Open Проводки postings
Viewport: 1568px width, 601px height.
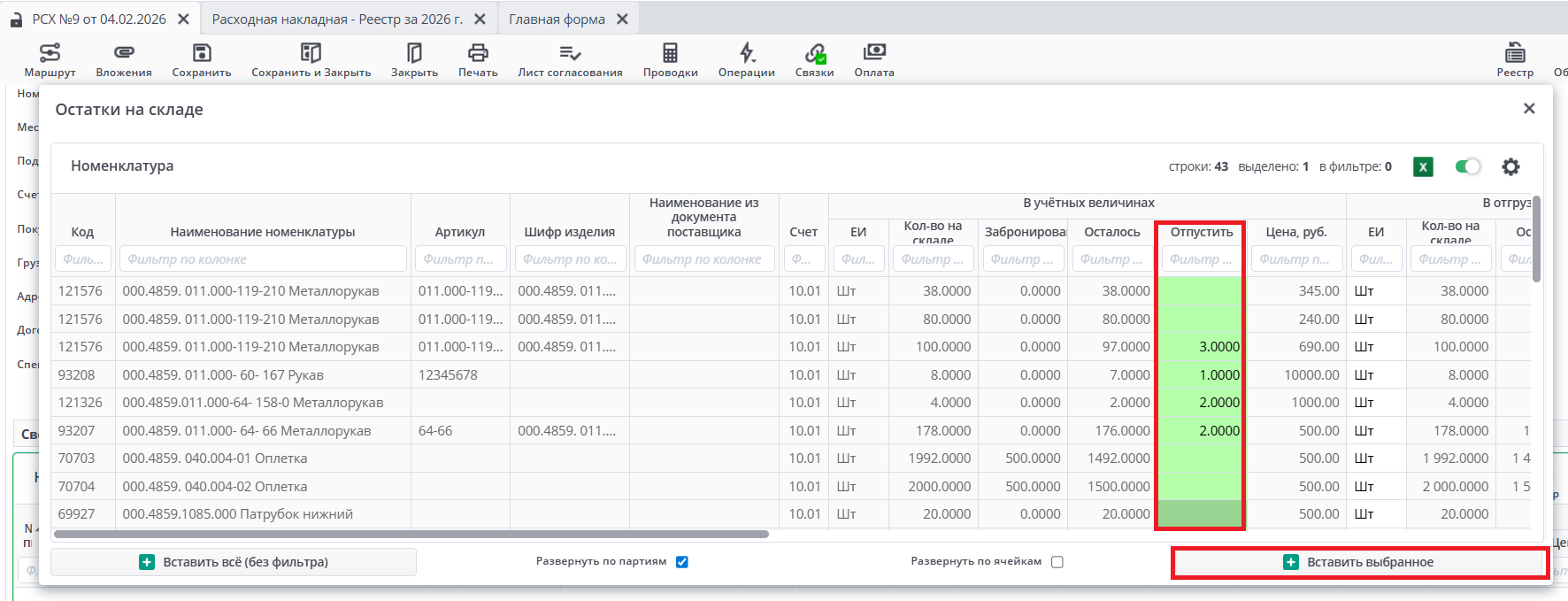[x=670, y=59]
